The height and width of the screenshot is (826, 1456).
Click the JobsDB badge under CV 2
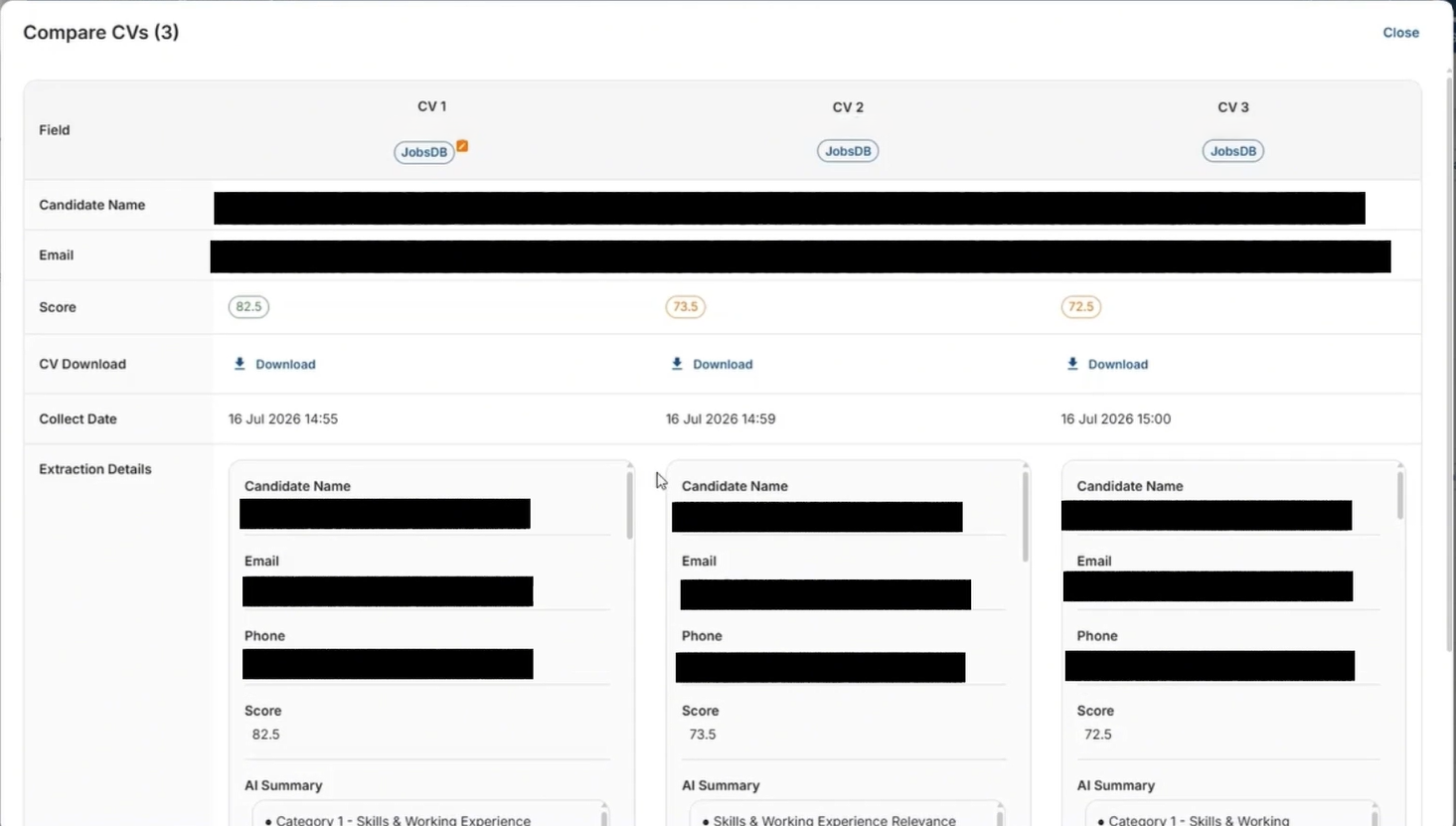point(848,151)
